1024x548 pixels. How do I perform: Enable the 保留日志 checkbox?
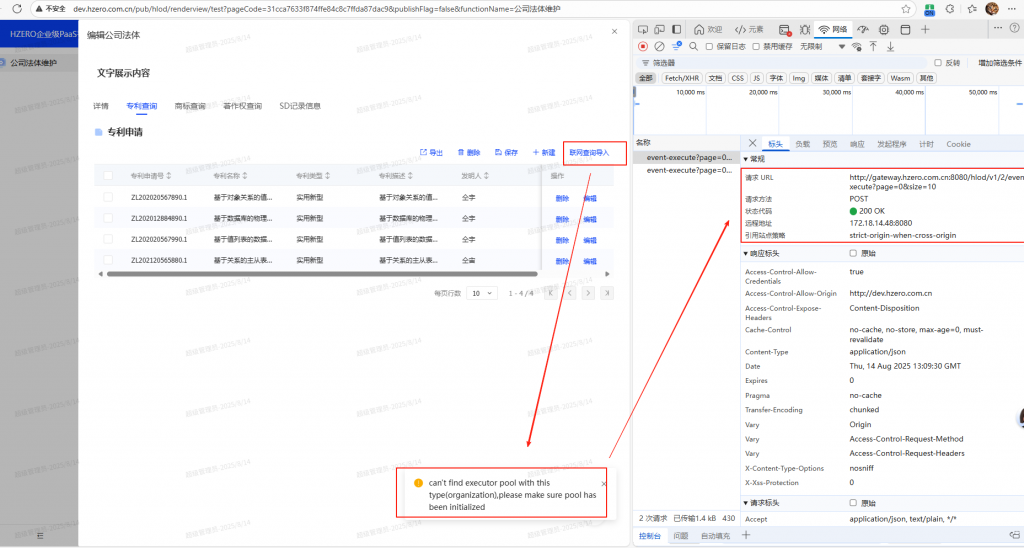(710, 46)
